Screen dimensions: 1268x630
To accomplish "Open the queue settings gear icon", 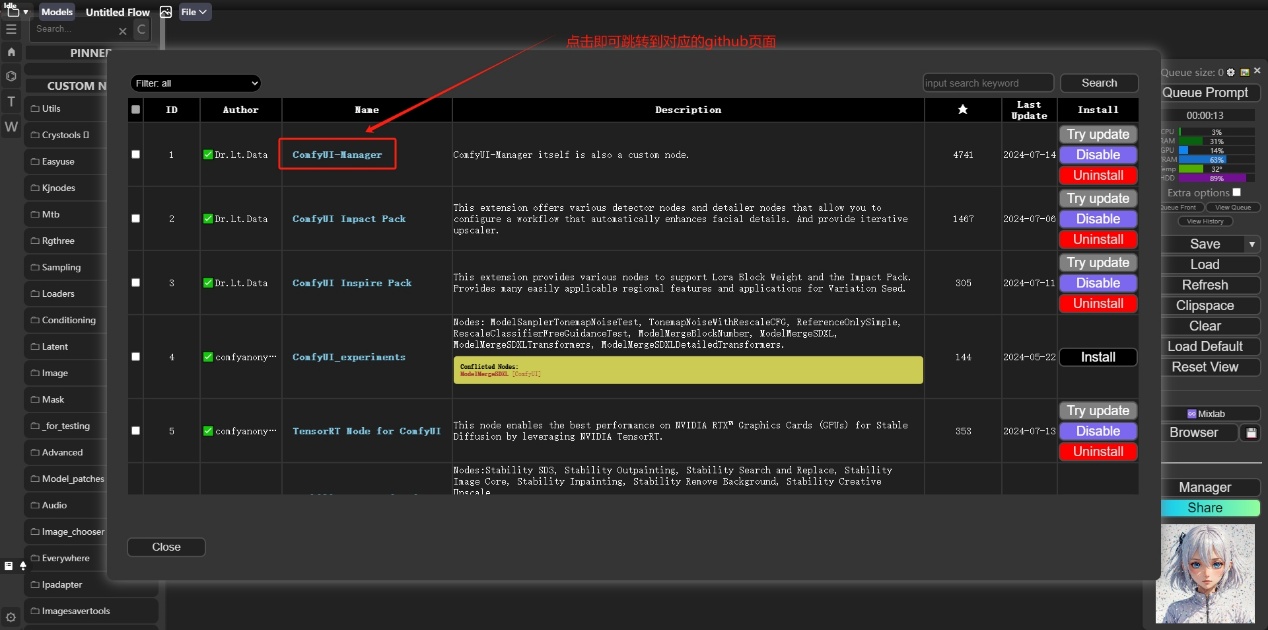I will [1231, 72].
